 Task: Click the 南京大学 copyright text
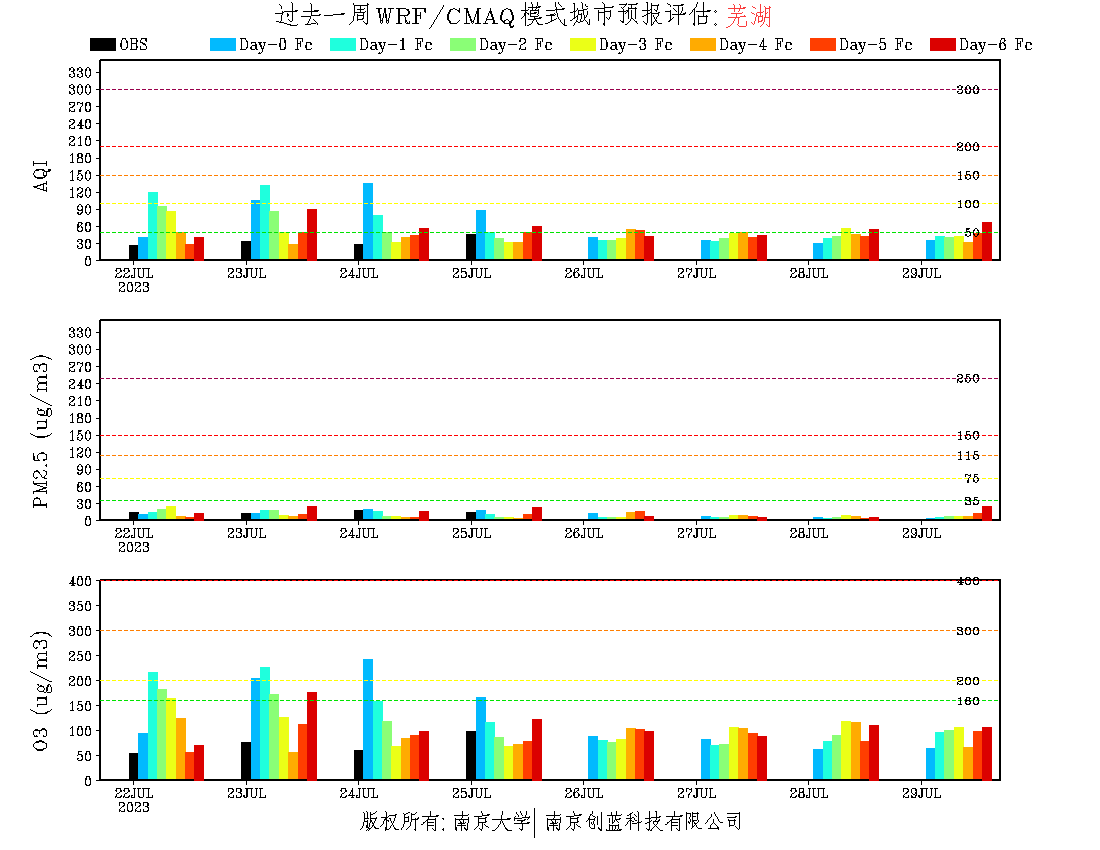coord(490,822)
